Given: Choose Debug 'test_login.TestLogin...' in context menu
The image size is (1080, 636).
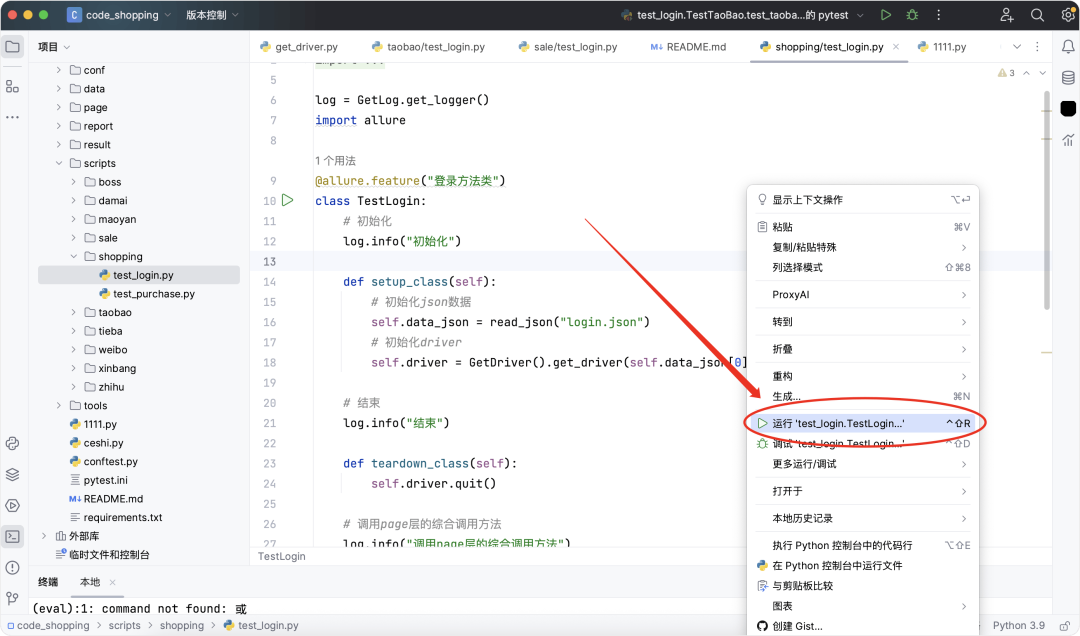Looking at the screenshot, I should (864, 443).
